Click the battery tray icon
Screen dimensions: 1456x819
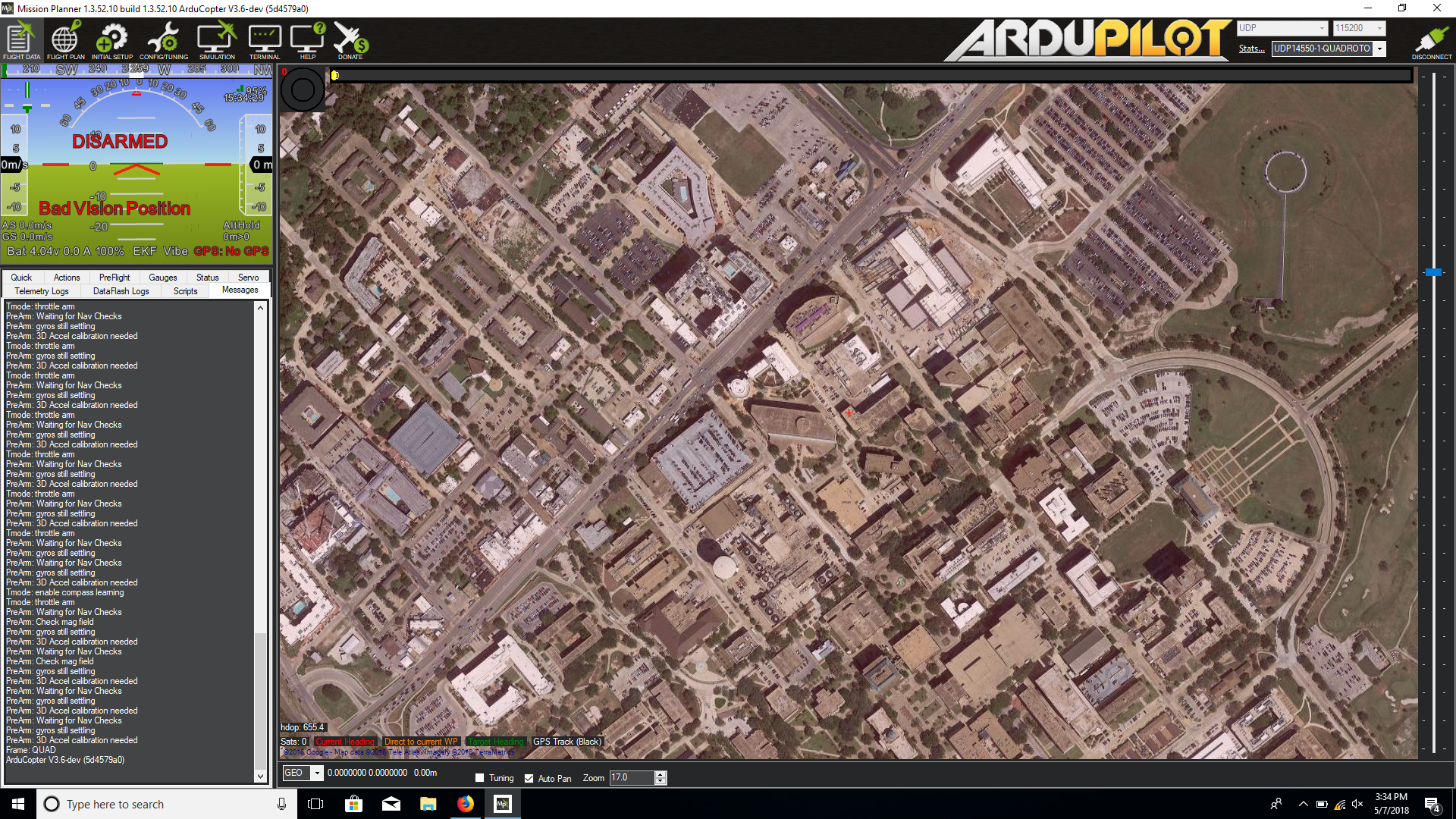[x=1322, y=805]
